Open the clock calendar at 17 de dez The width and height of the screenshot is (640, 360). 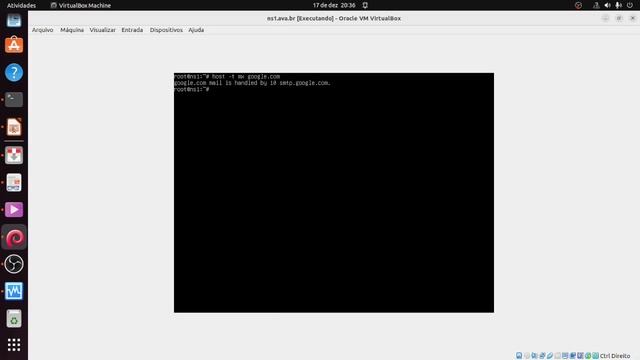334,5
